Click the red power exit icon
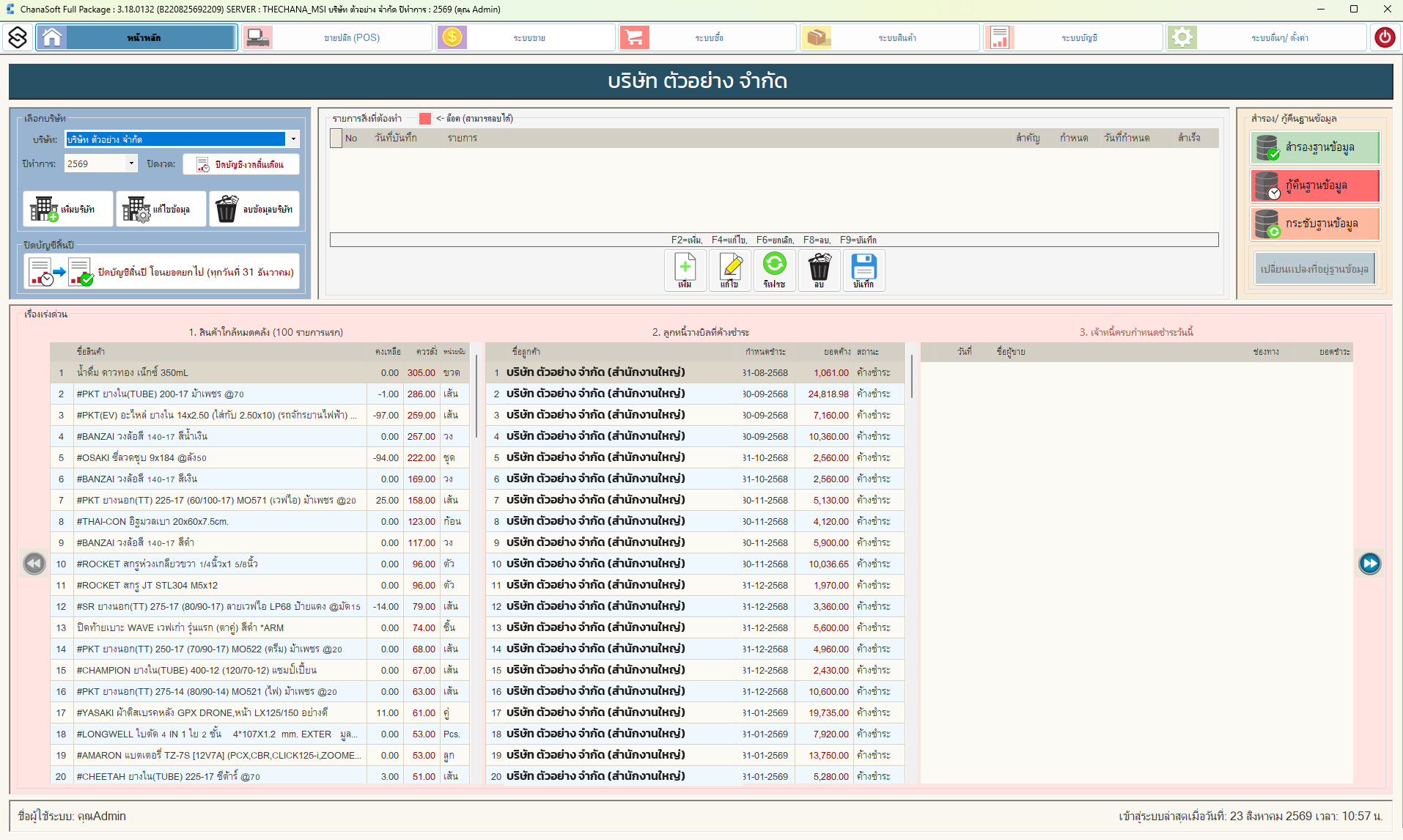Screen dimensions: 1403x840 pos(1385,37)
